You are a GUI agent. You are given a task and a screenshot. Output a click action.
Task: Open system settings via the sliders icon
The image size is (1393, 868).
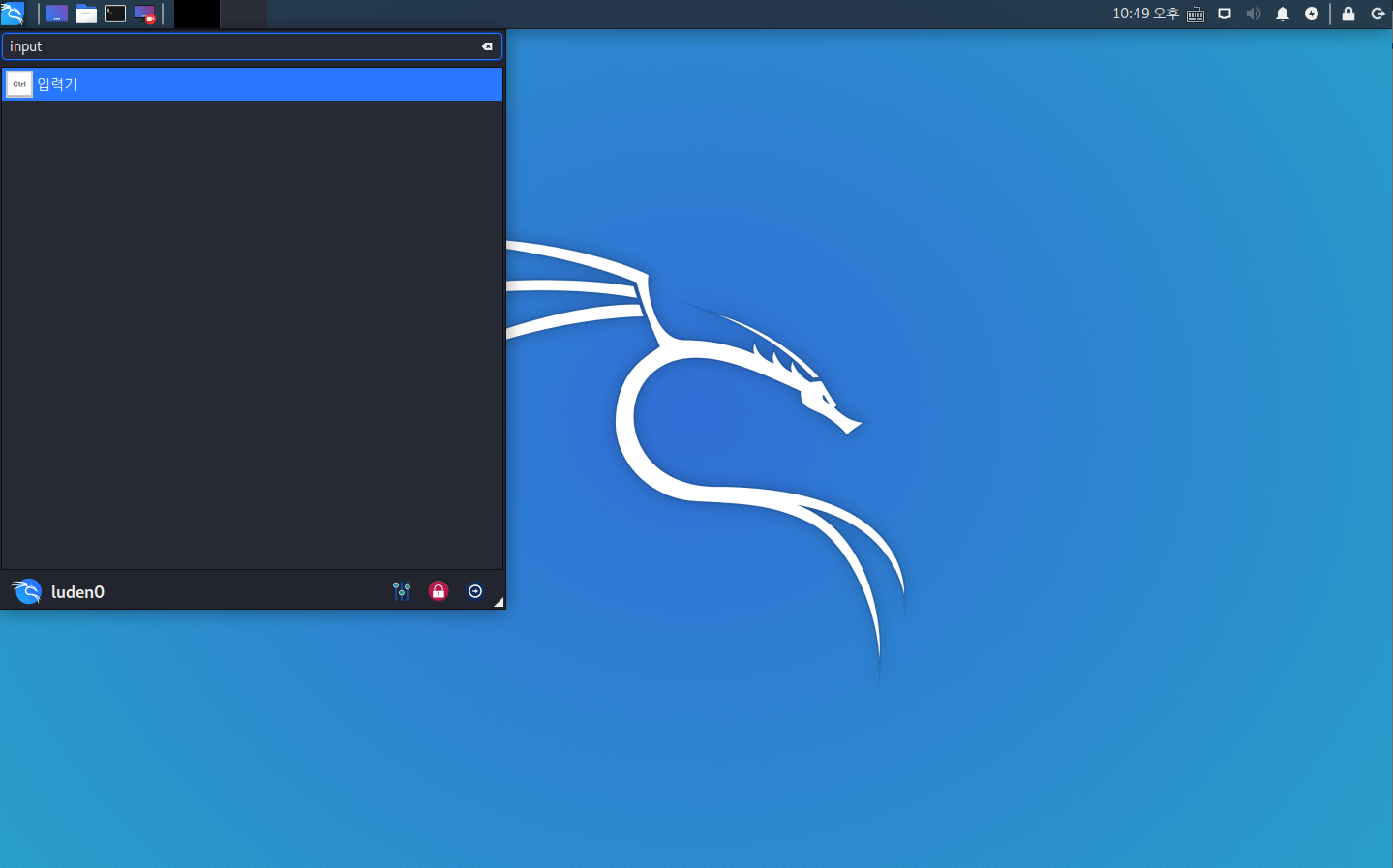(402, 591)
